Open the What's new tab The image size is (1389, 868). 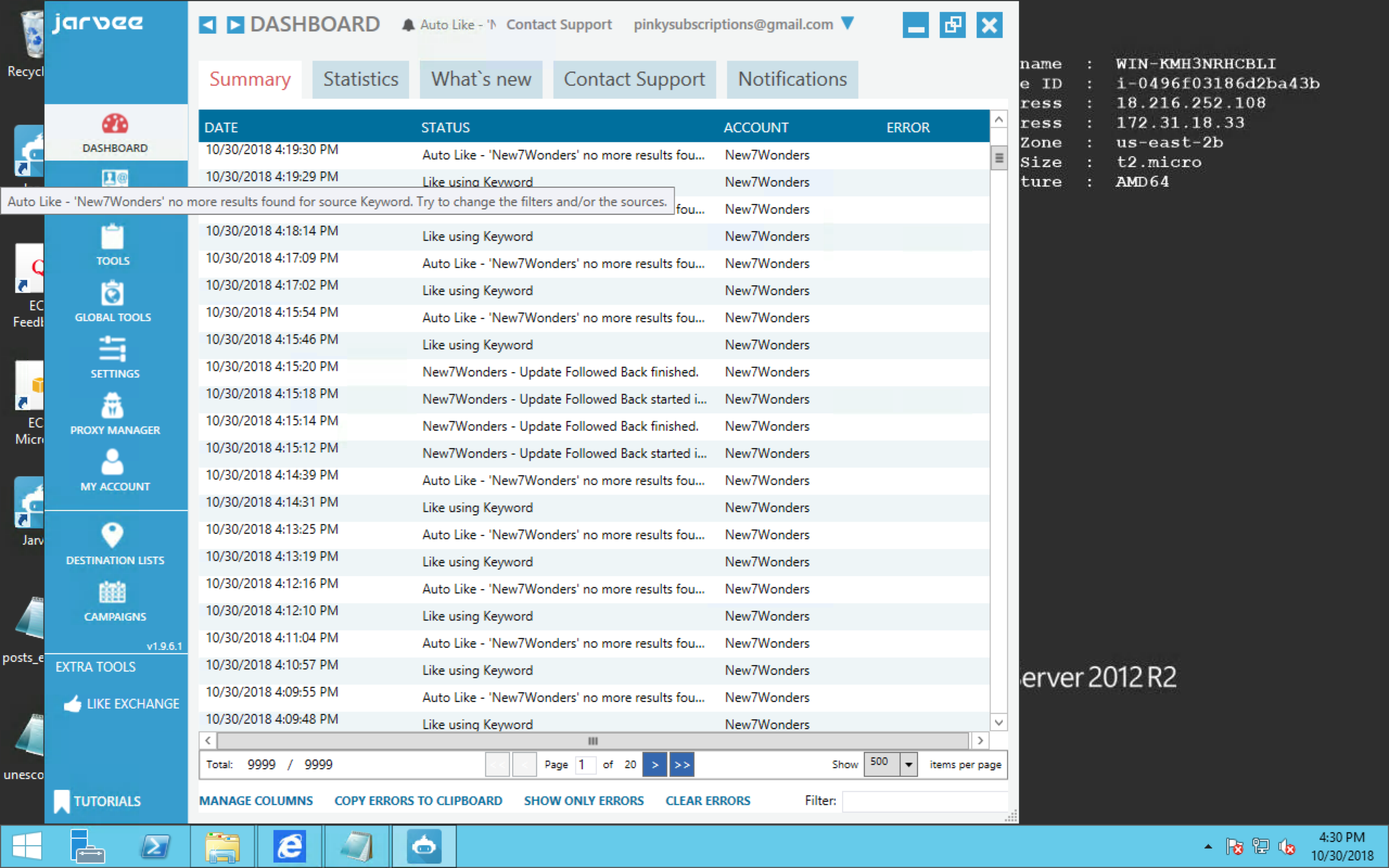coord(481,79)
